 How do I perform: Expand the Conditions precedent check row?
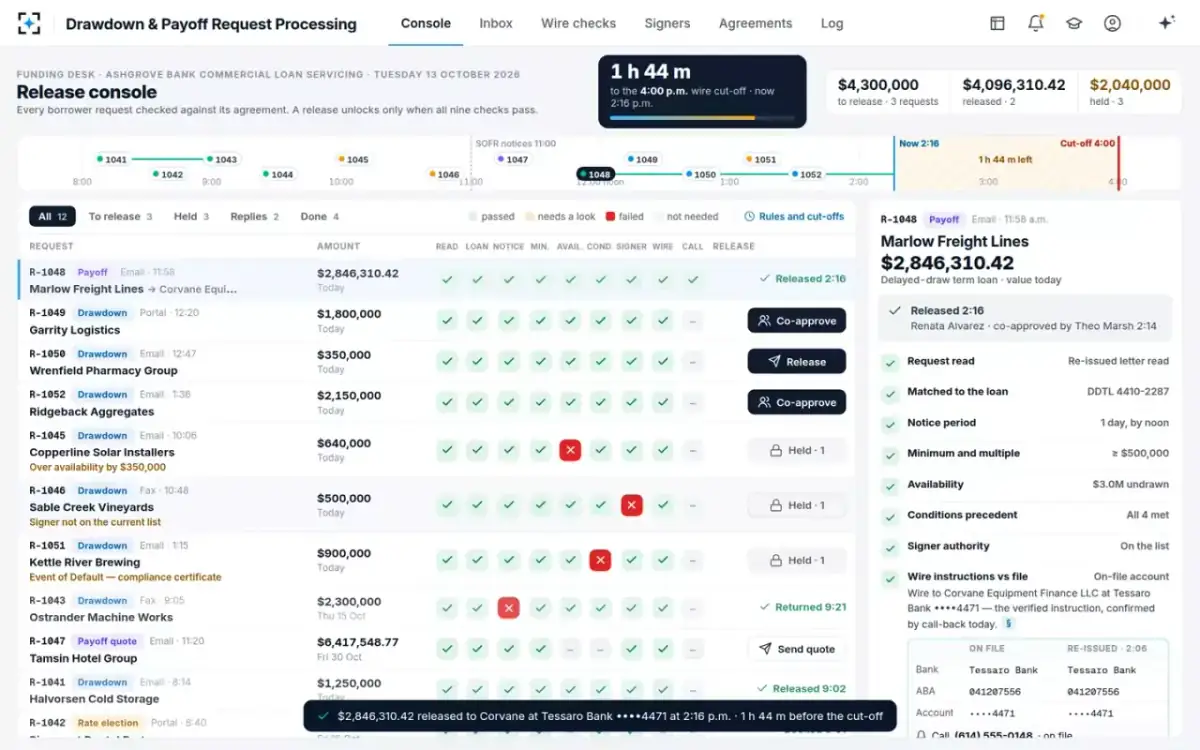click(1025, 516)
